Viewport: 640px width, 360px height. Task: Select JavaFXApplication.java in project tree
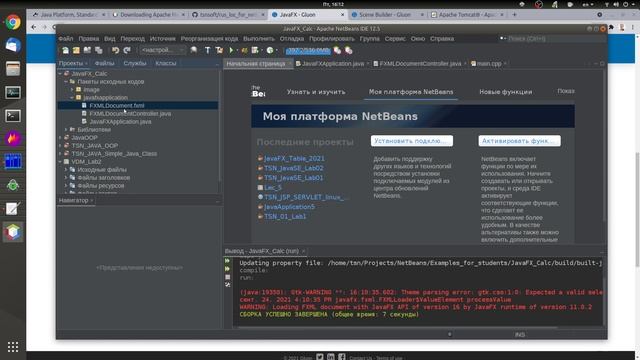point(120,122)
